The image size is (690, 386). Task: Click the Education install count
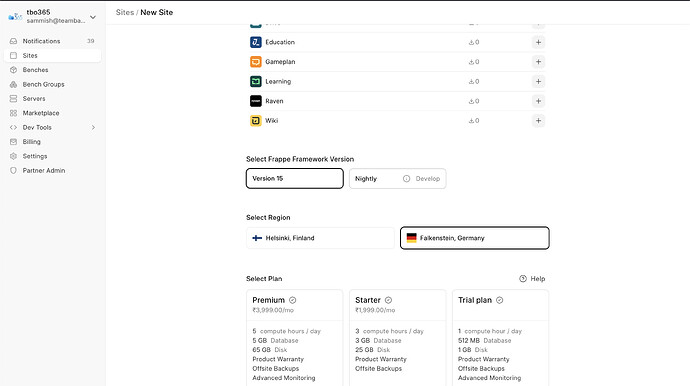click(x=474, y=42)
